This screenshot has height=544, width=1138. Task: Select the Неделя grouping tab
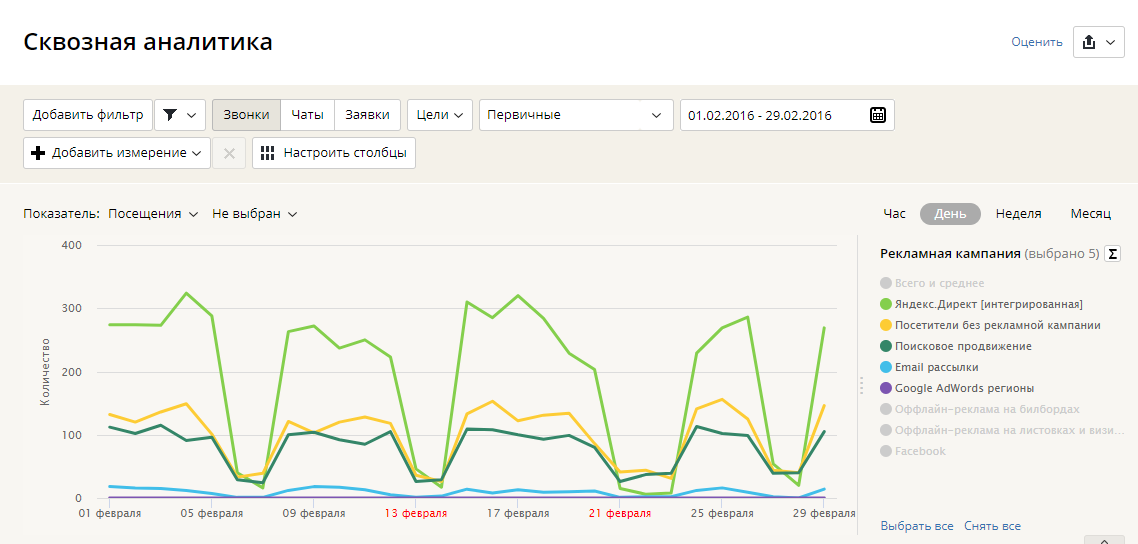(1018, 214)
